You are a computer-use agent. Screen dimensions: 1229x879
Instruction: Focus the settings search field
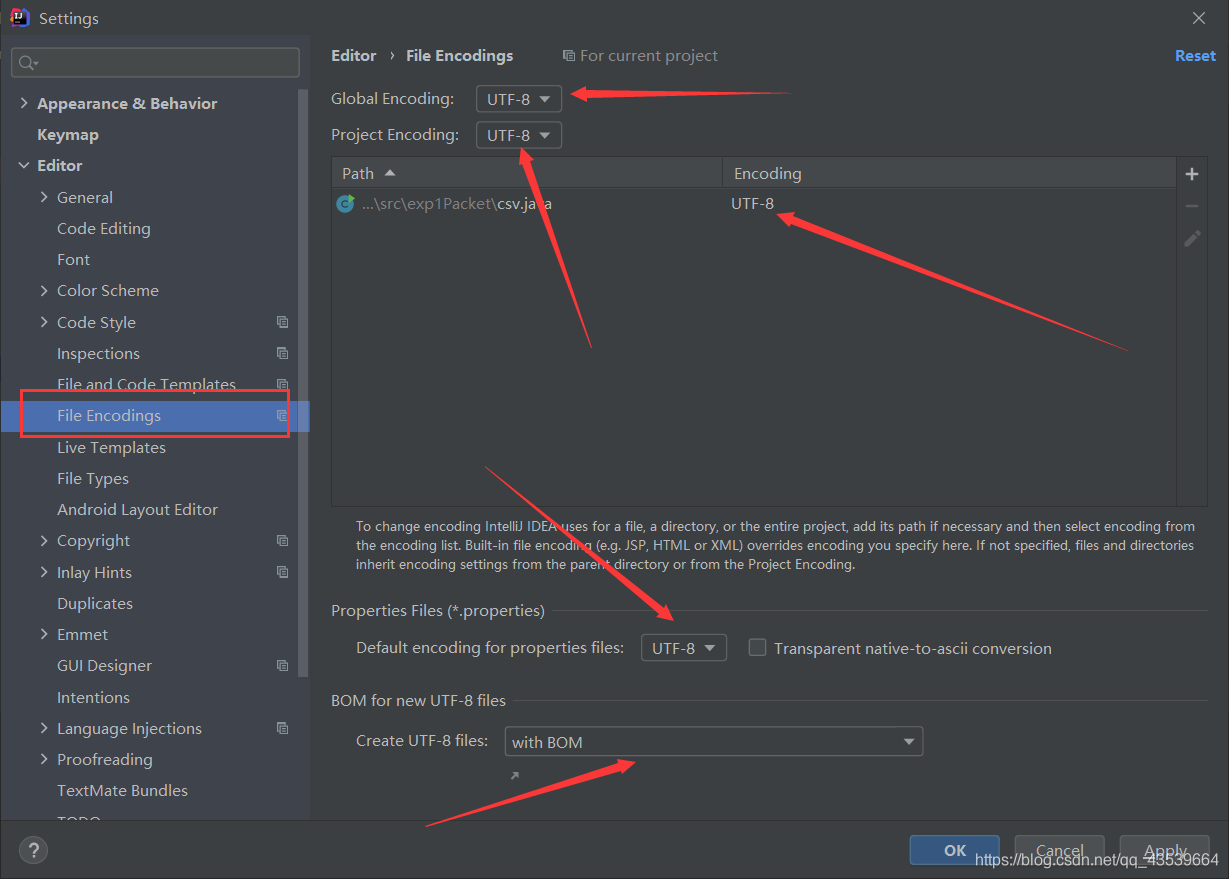[155, 63]
